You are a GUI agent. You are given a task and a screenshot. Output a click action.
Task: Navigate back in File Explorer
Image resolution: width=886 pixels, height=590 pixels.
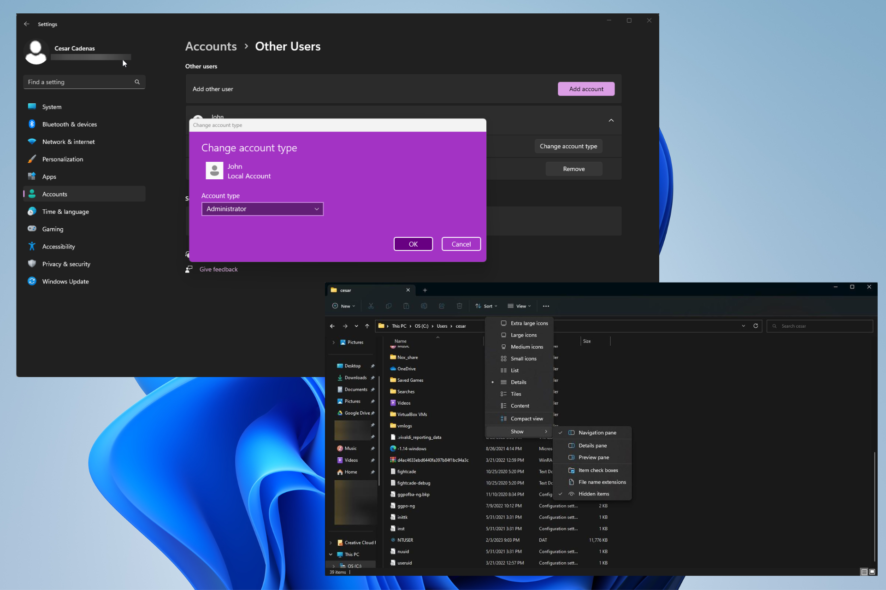click(332, 326)
